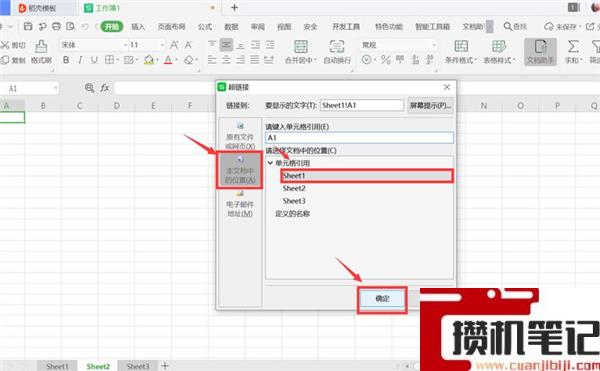Apply the red font color A
Image resolution: width=600 pixels, height=371 pixels.
[168, 60]
